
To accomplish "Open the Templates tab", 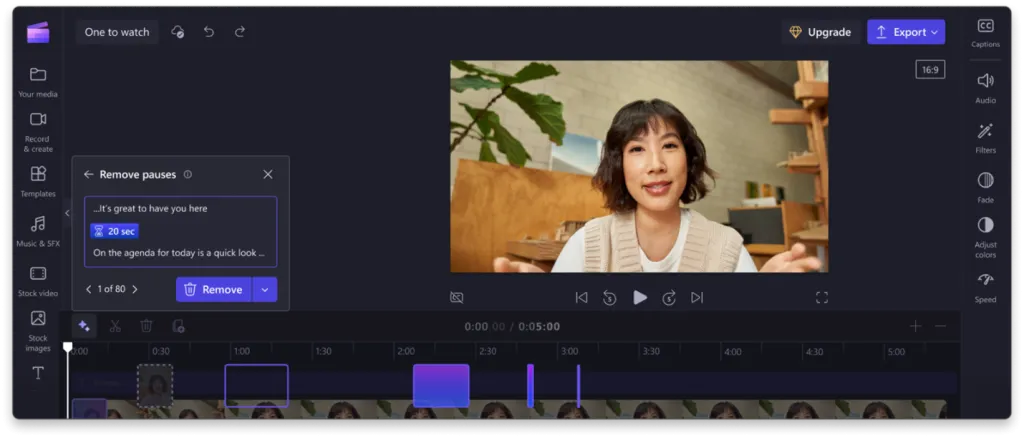I will coord(38,180).
